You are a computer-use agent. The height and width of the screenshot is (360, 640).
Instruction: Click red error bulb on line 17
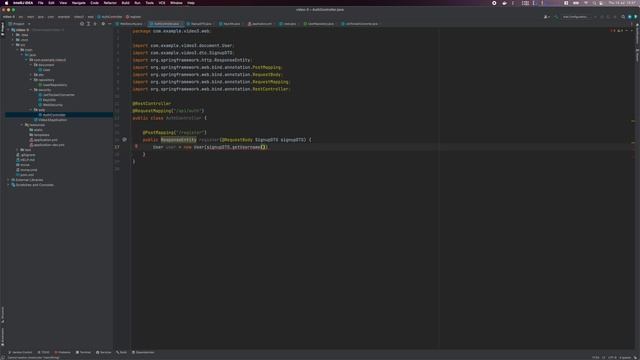pyautogui.click(x=136, y=146)
